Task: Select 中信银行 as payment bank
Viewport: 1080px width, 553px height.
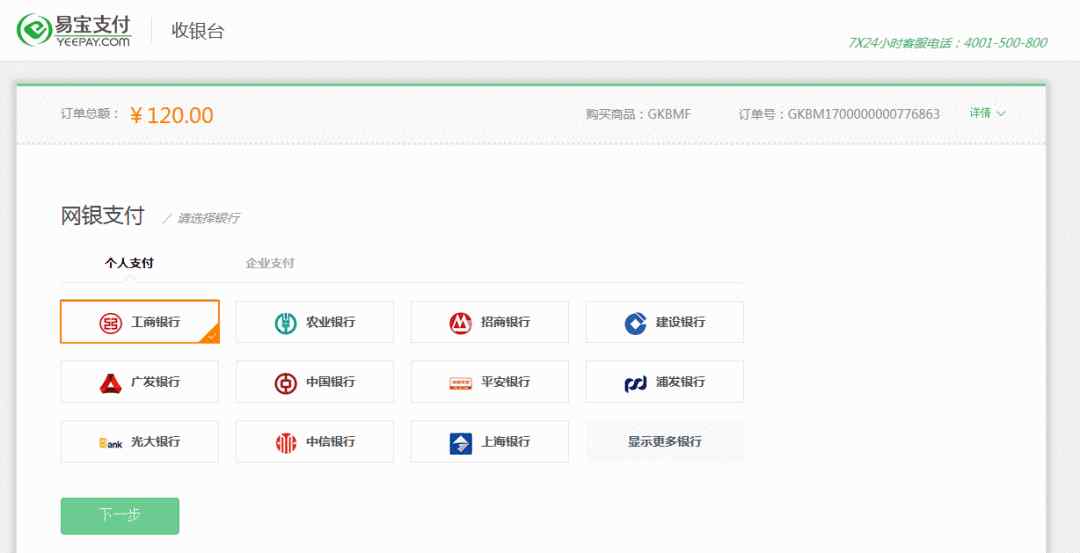Action: pos(315,442)
